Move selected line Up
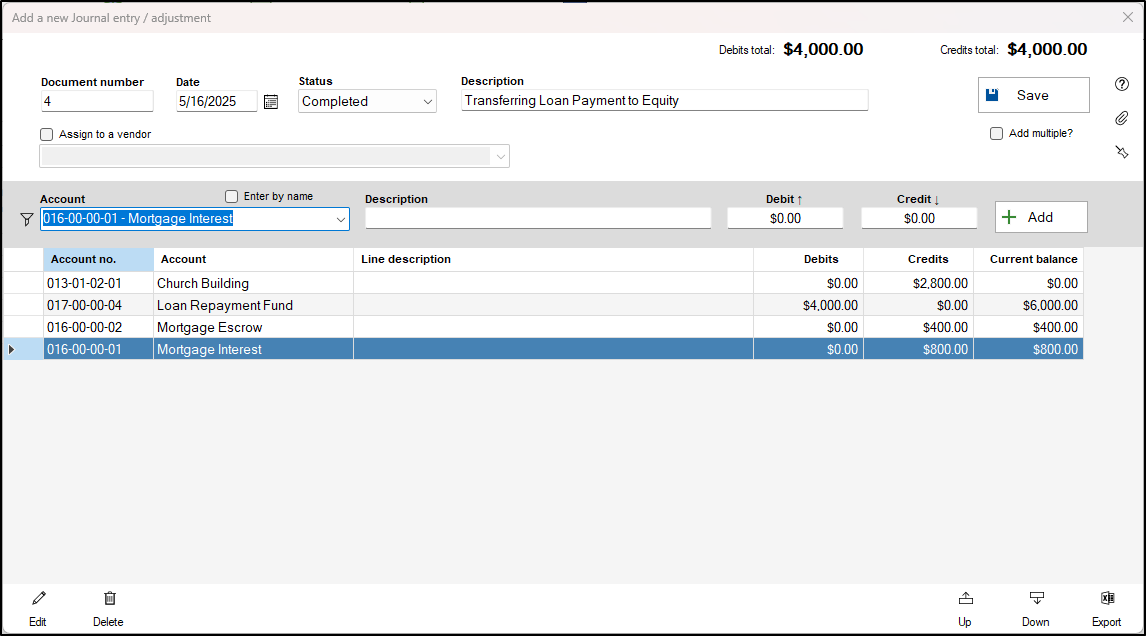Image resolution: width=1146 pixels, height=636 pixels. pos(965,606)
